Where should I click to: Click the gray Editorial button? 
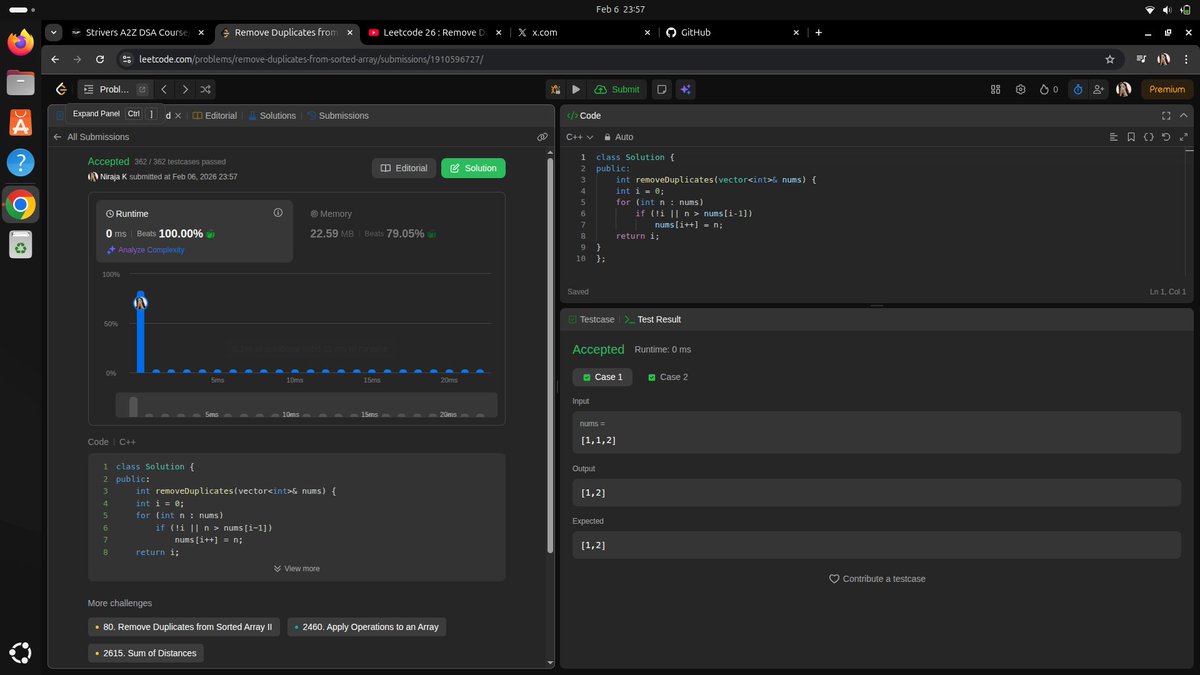404,168
